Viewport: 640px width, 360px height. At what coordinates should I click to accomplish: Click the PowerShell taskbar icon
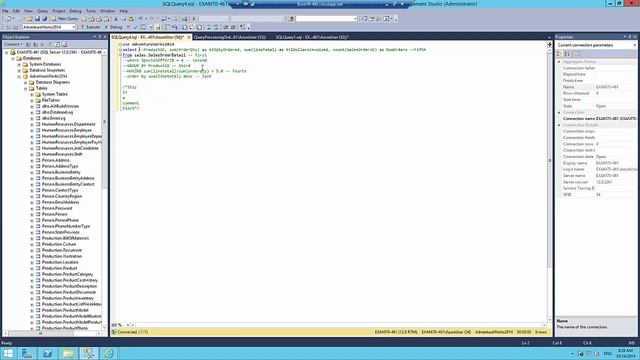coord(47,353)
